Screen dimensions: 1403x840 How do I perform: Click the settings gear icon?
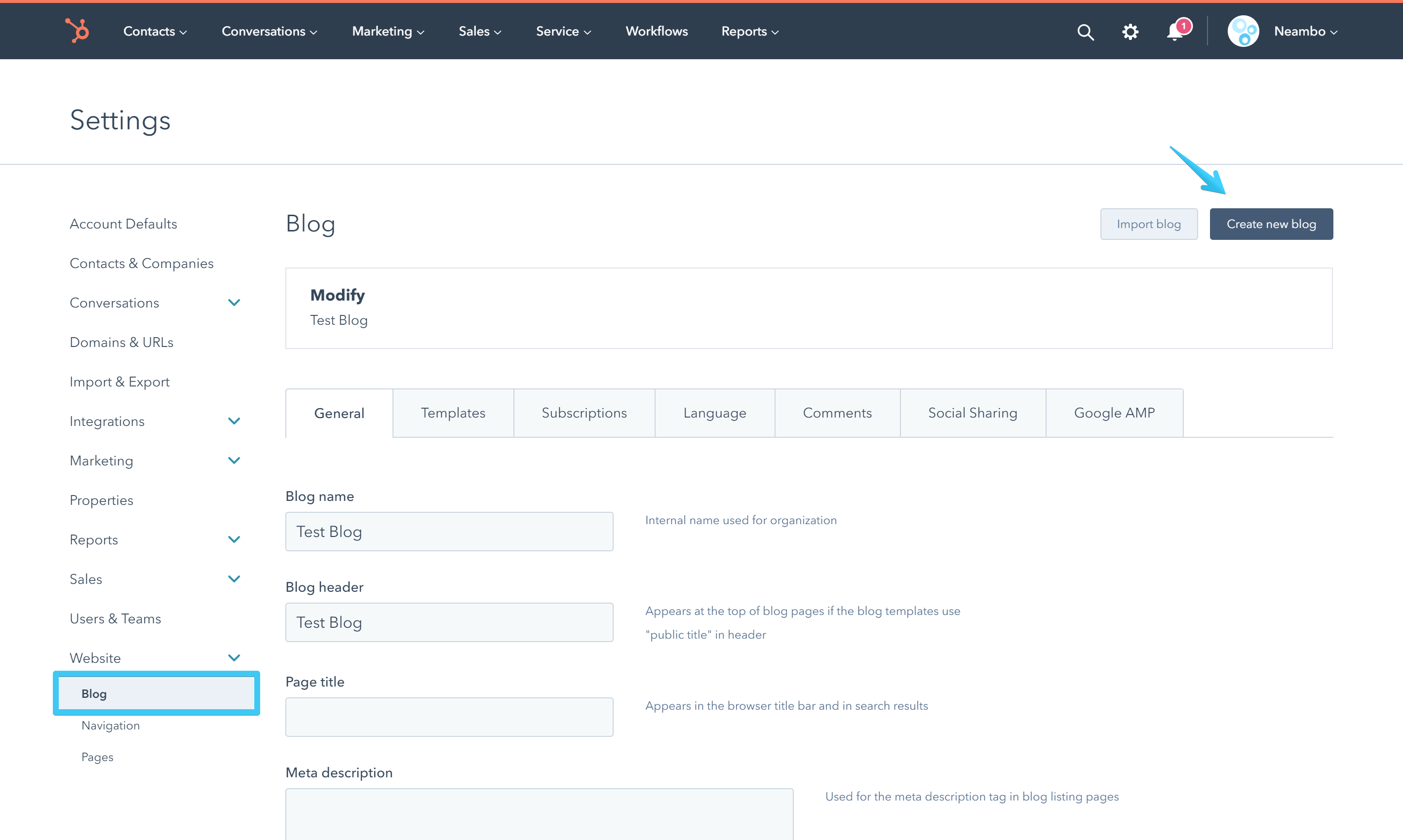tap(1130, 31)
